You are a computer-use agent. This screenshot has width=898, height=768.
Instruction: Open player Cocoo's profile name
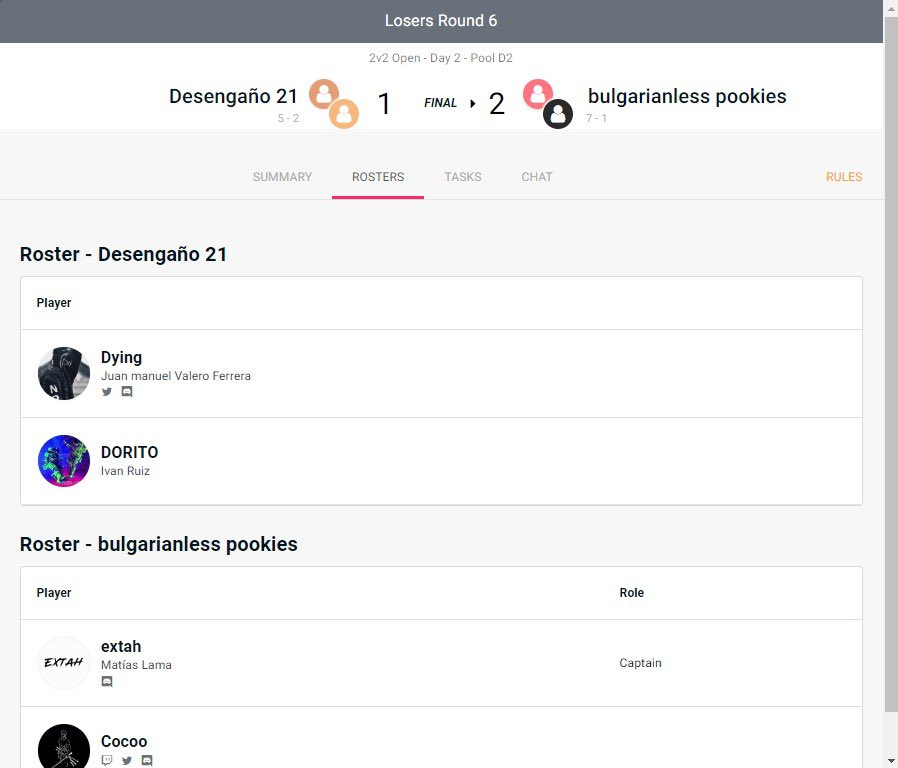(124, 742)
